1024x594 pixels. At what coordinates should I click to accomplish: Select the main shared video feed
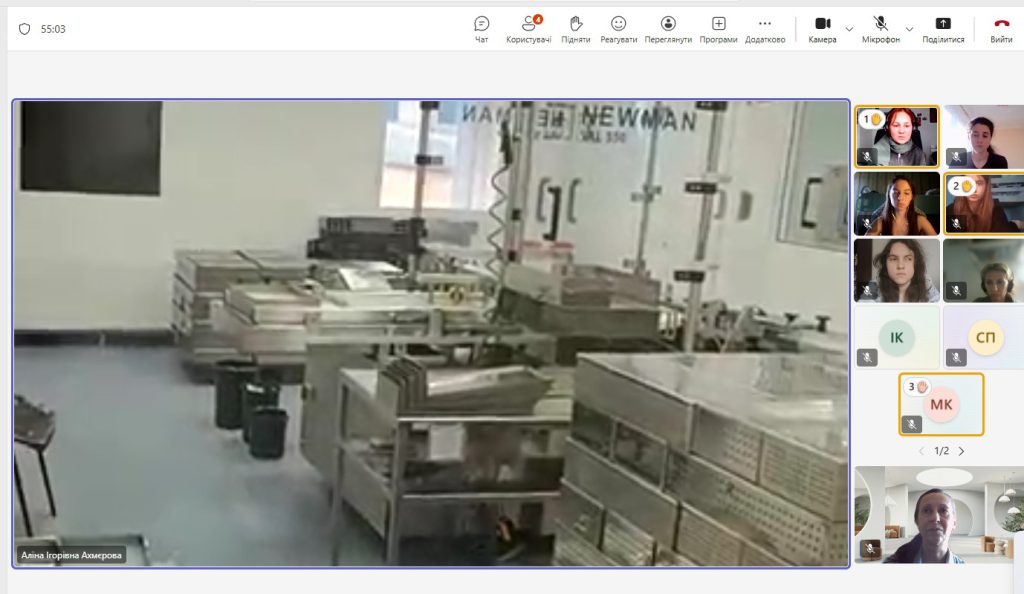click(x=431, y=334)
